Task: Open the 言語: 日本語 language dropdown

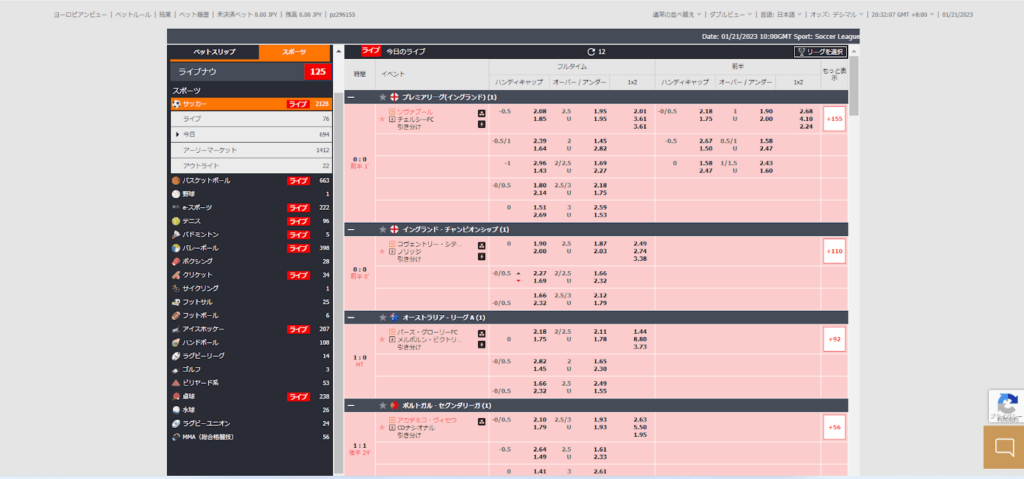Action: (781, 14)
